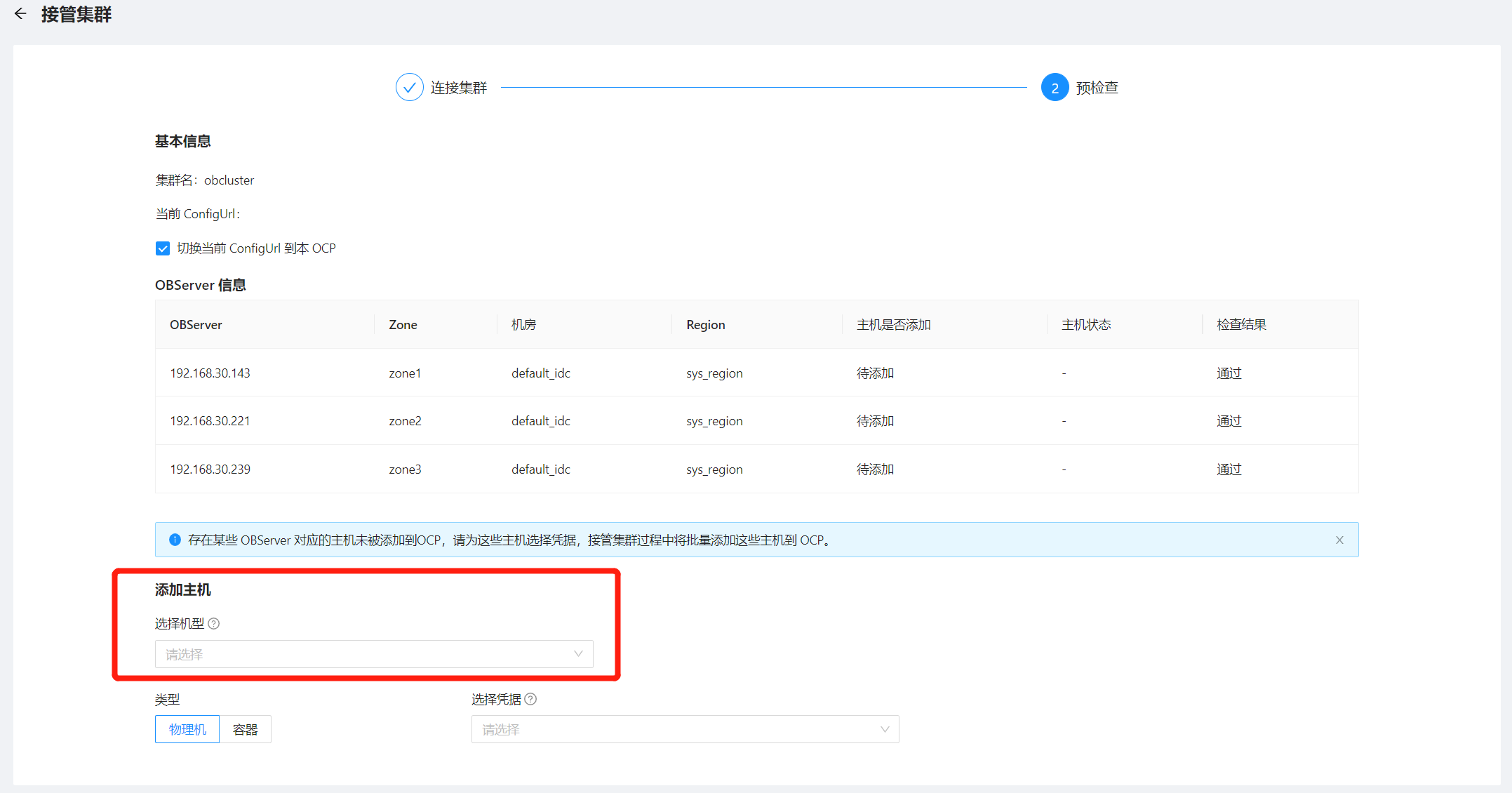Click the OBServer column header

196,324
